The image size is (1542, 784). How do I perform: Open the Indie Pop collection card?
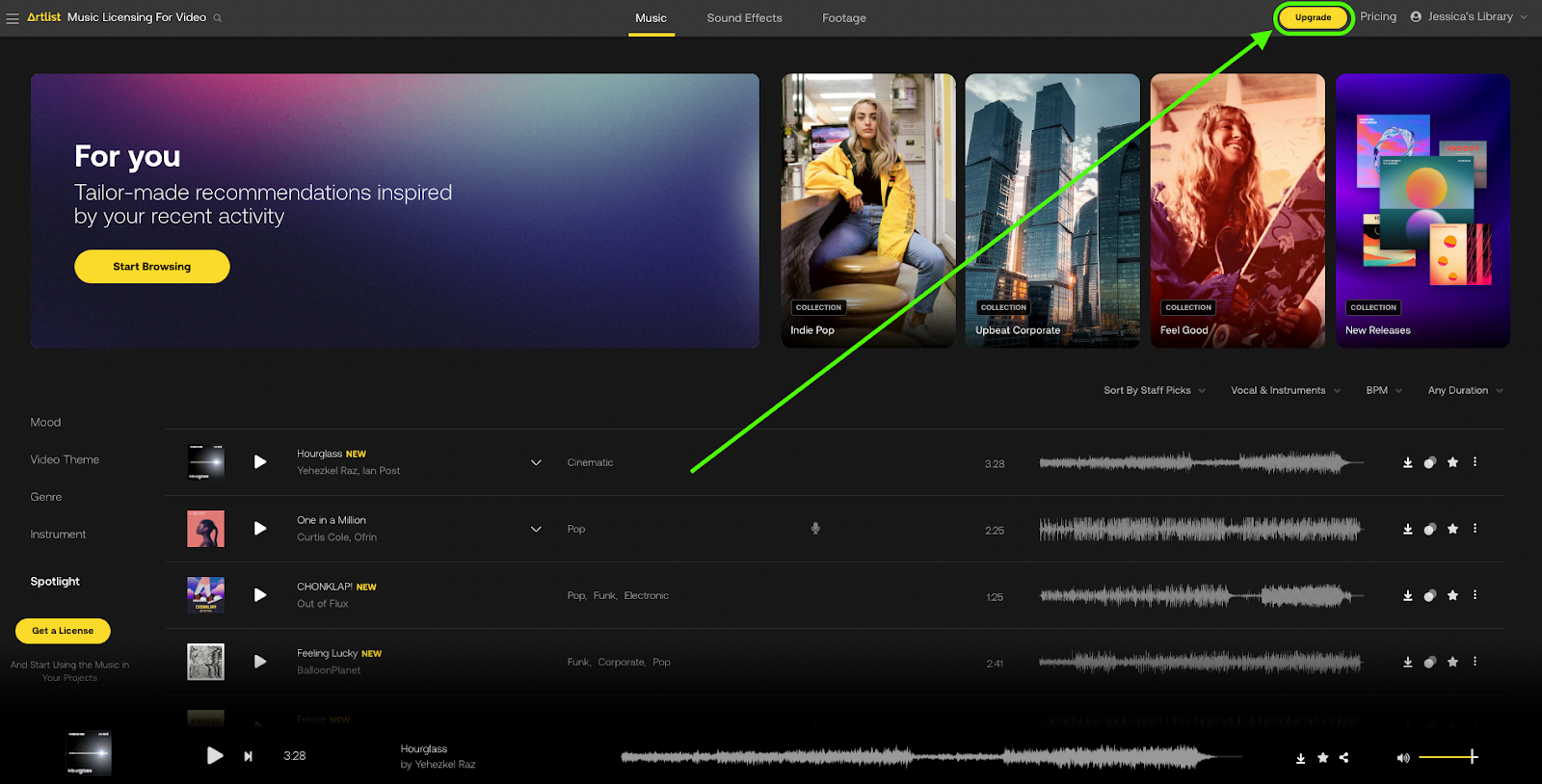pos(868,211)
